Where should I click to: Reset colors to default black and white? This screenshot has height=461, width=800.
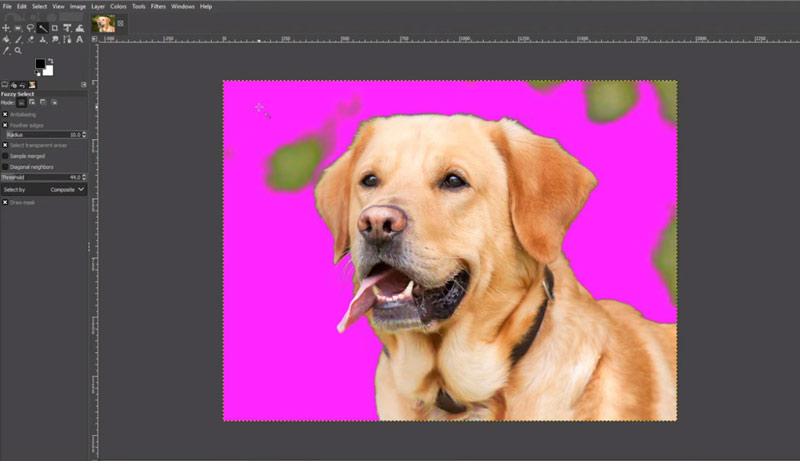point(37,74)
